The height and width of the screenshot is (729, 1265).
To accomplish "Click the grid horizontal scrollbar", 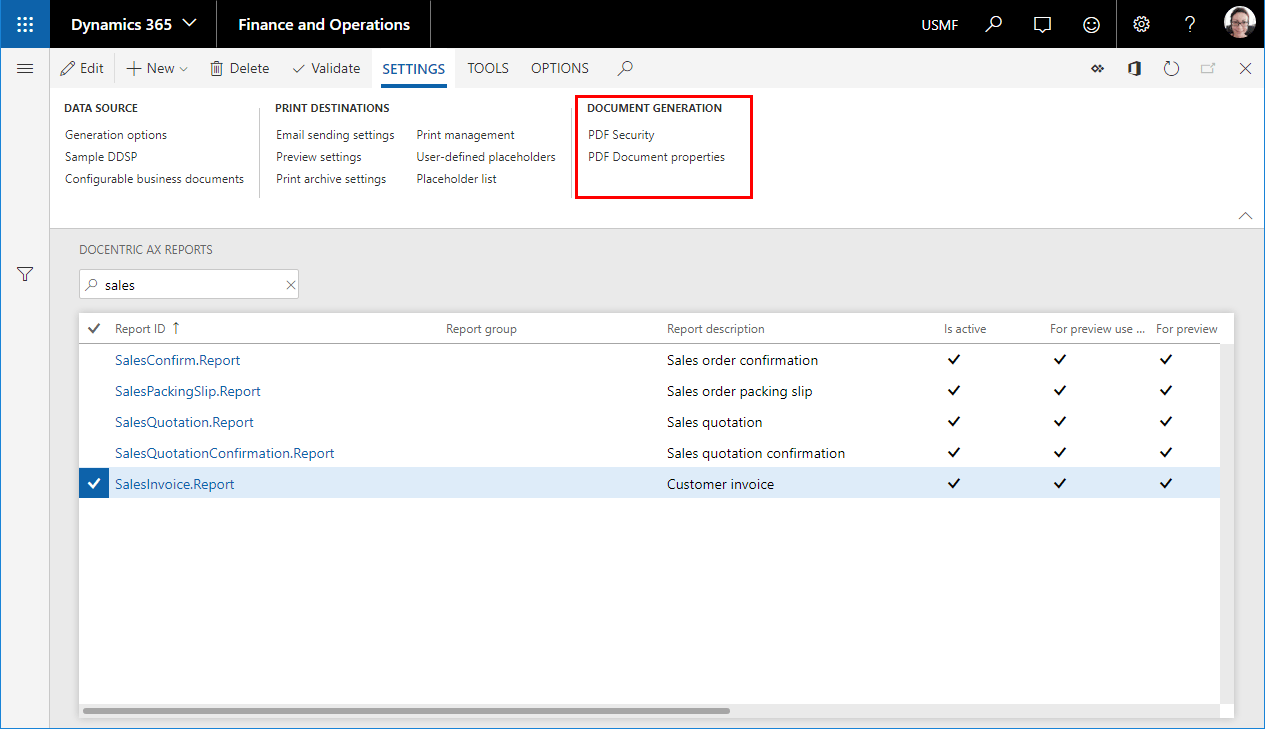I will pyautogui.click(x=406, y=711).
